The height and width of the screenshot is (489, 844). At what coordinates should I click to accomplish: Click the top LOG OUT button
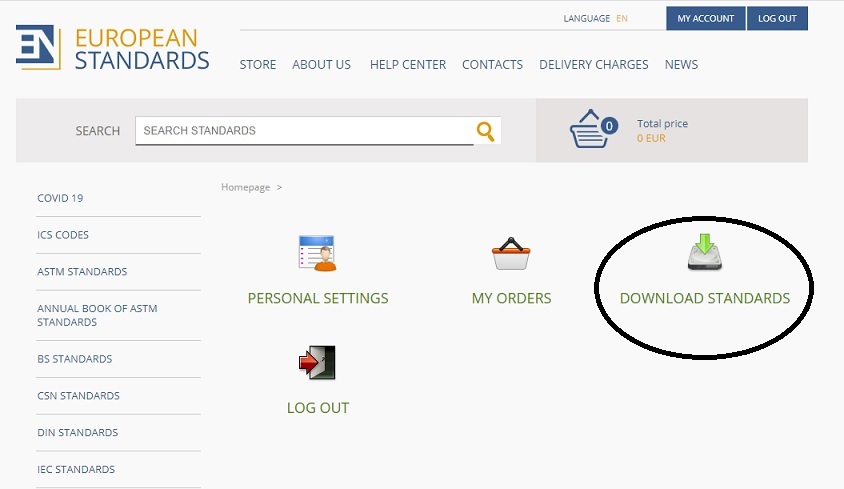point(777,18)
